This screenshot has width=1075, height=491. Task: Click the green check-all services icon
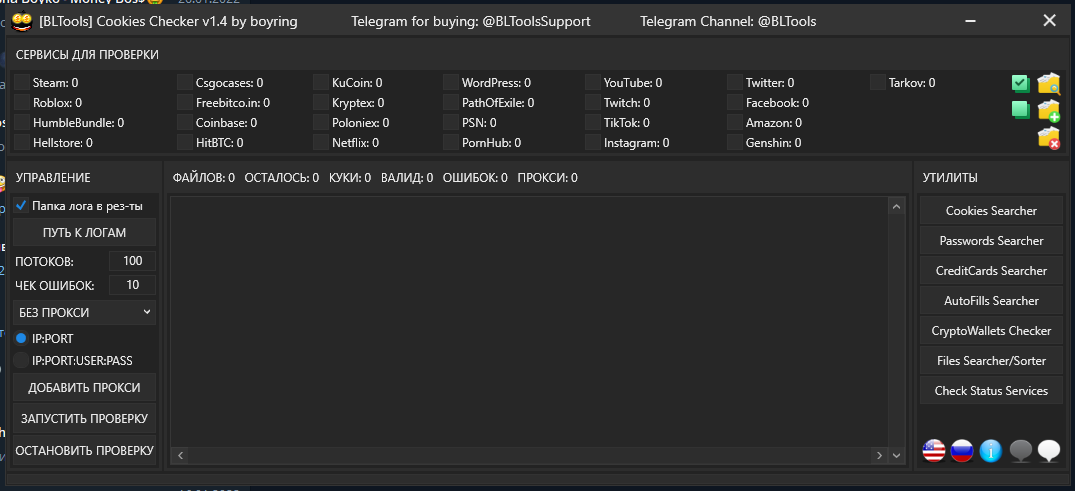[1021, 84]
